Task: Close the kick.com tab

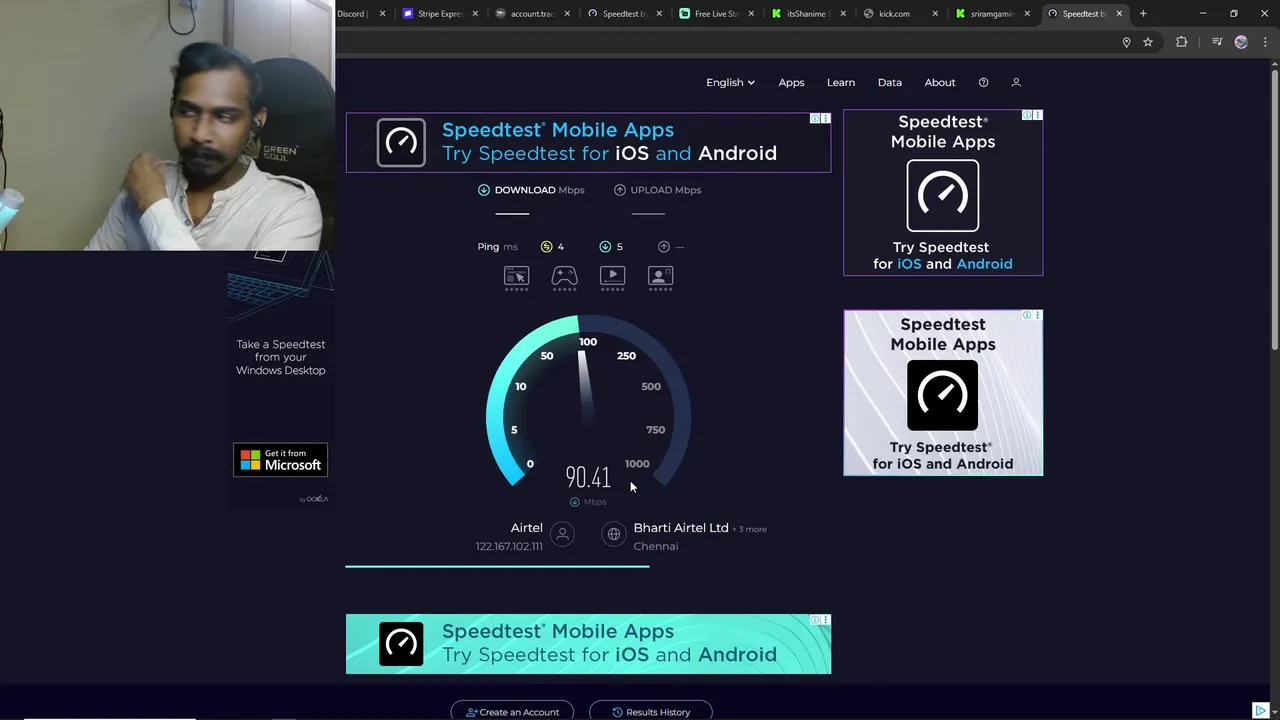Action: (935, 13)
